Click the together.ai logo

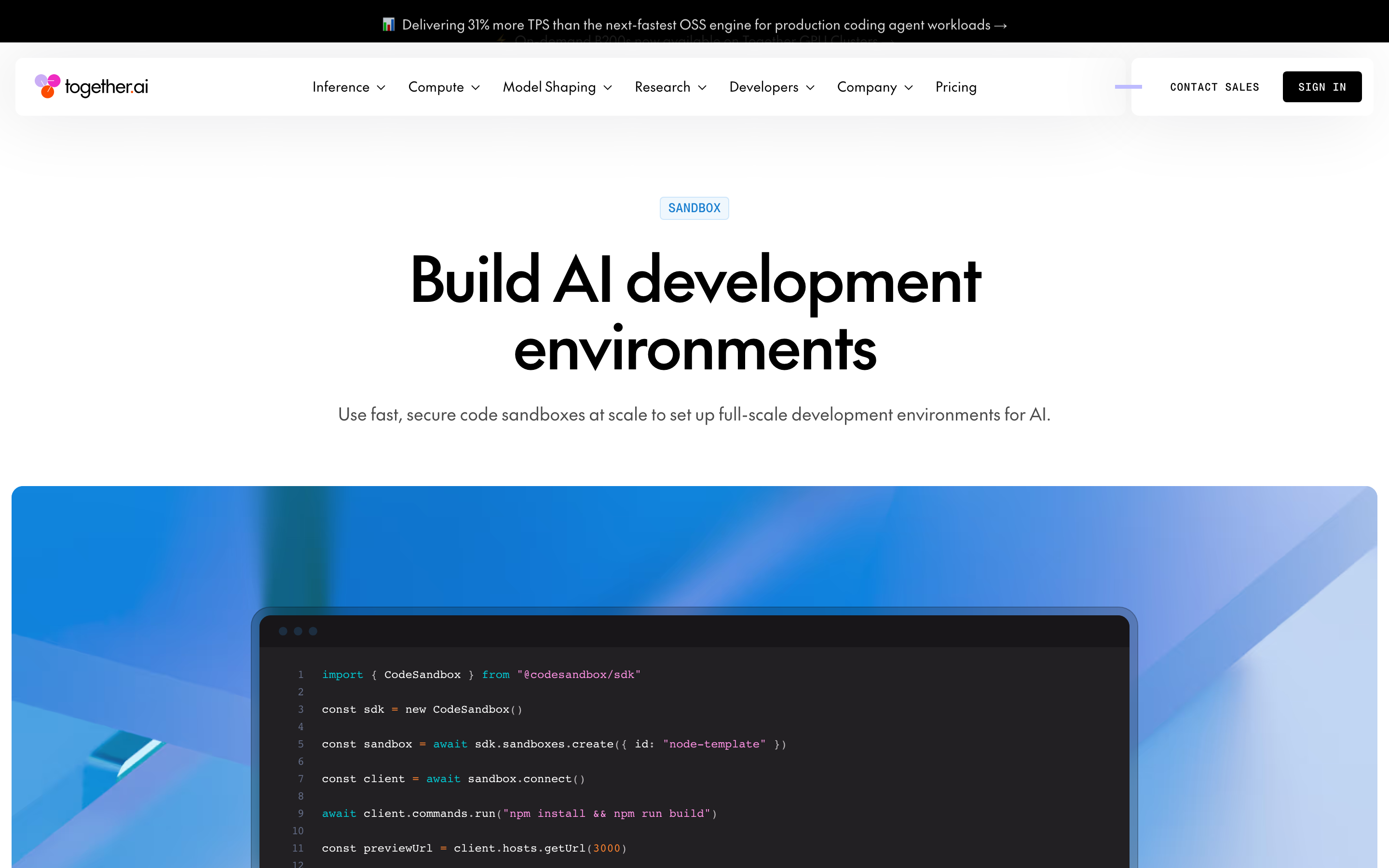[91, 87]
